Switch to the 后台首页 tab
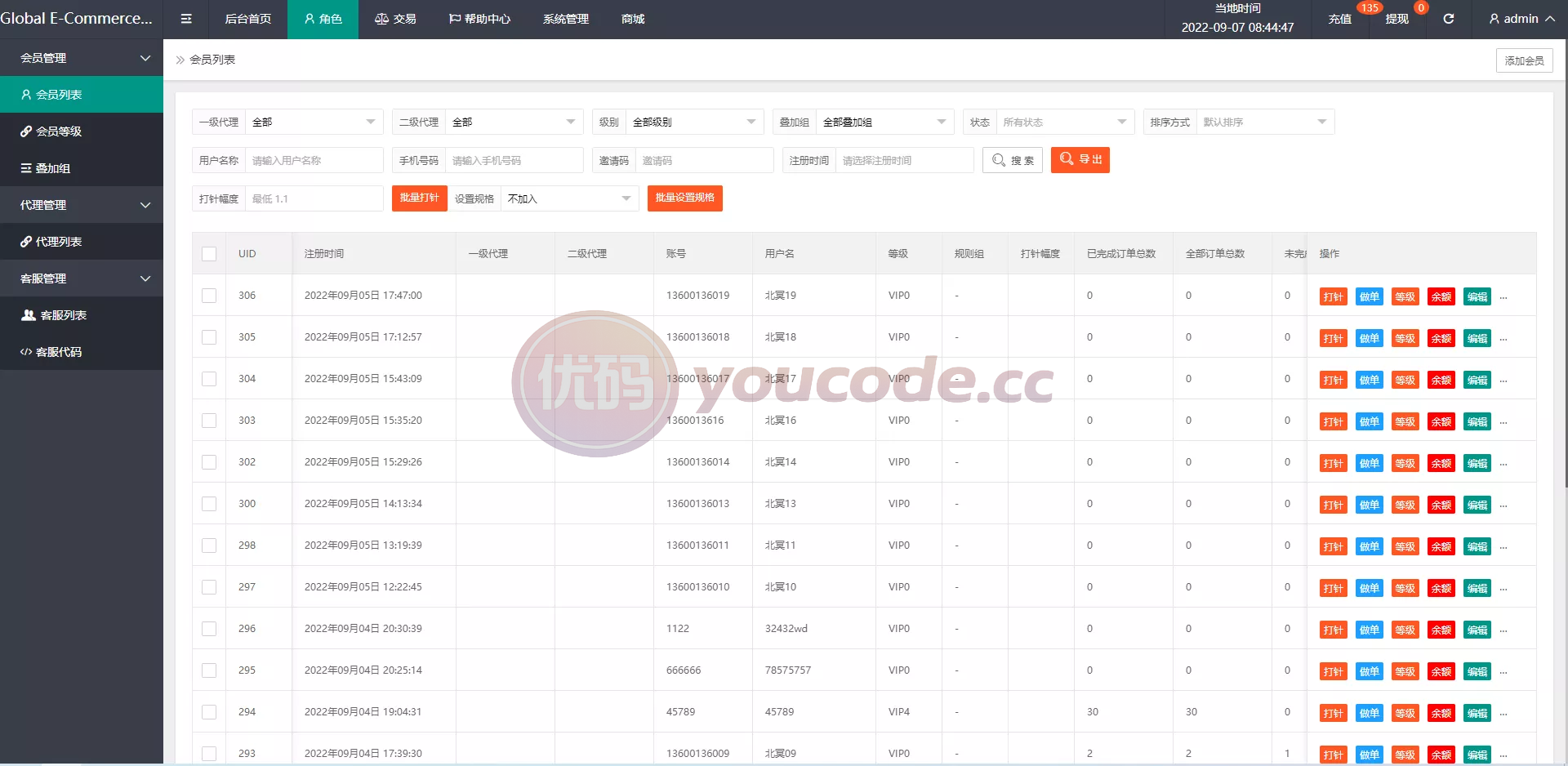 (248, 19)
